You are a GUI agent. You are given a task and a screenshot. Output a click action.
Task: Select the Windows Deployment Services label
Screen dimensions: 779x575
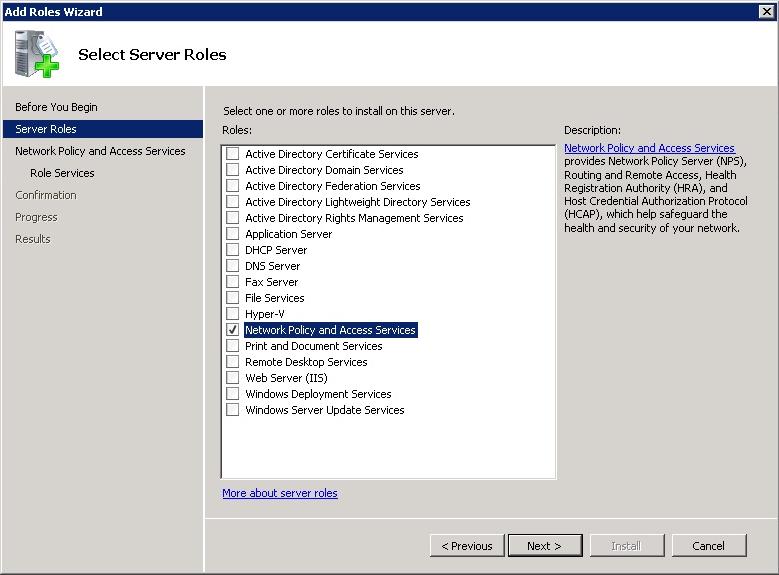pyautogui.click(x=318, y=394)
